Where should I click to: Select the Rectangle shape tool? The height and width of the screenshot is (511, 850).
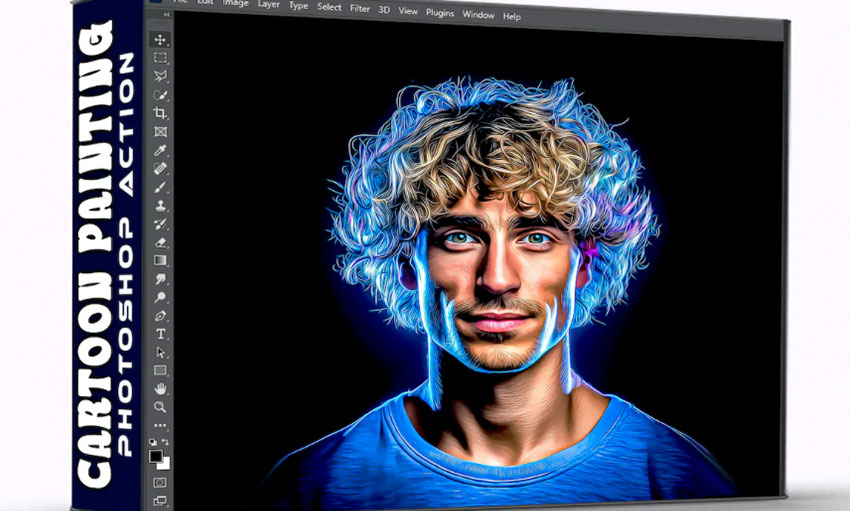coord(160,371)
